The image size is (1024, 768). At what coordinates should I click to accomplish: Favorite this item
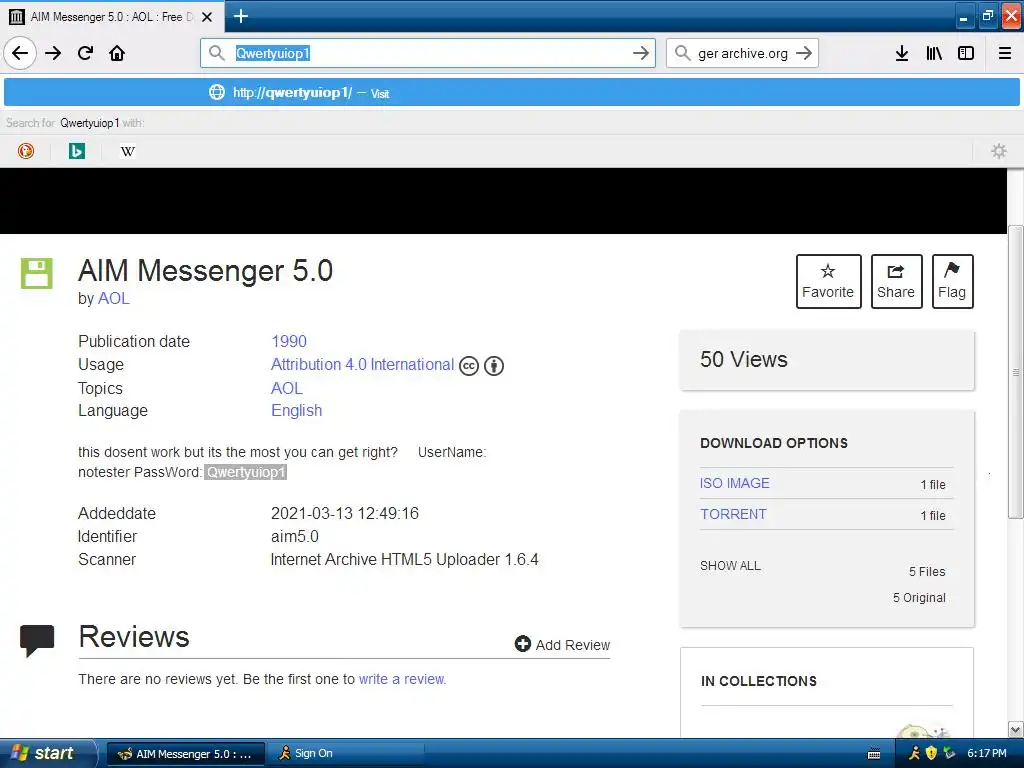(x=828, y=281)
